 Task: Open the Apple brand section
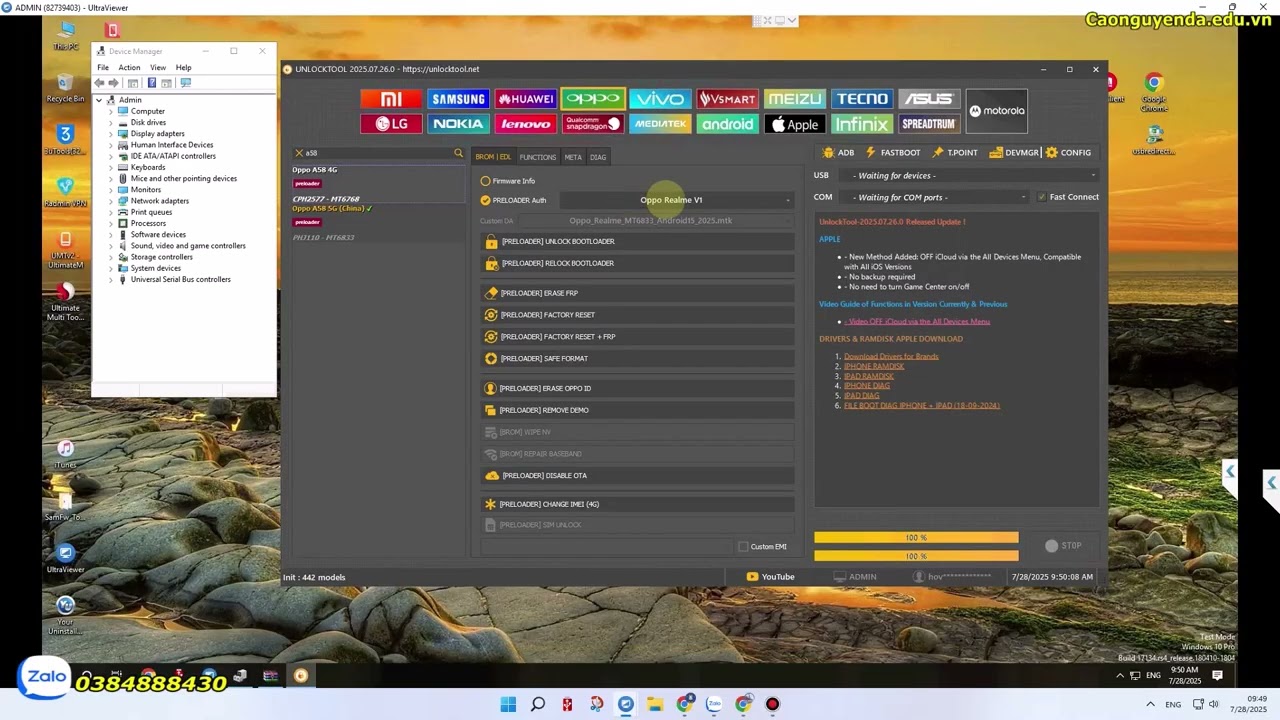pos(795,124)
